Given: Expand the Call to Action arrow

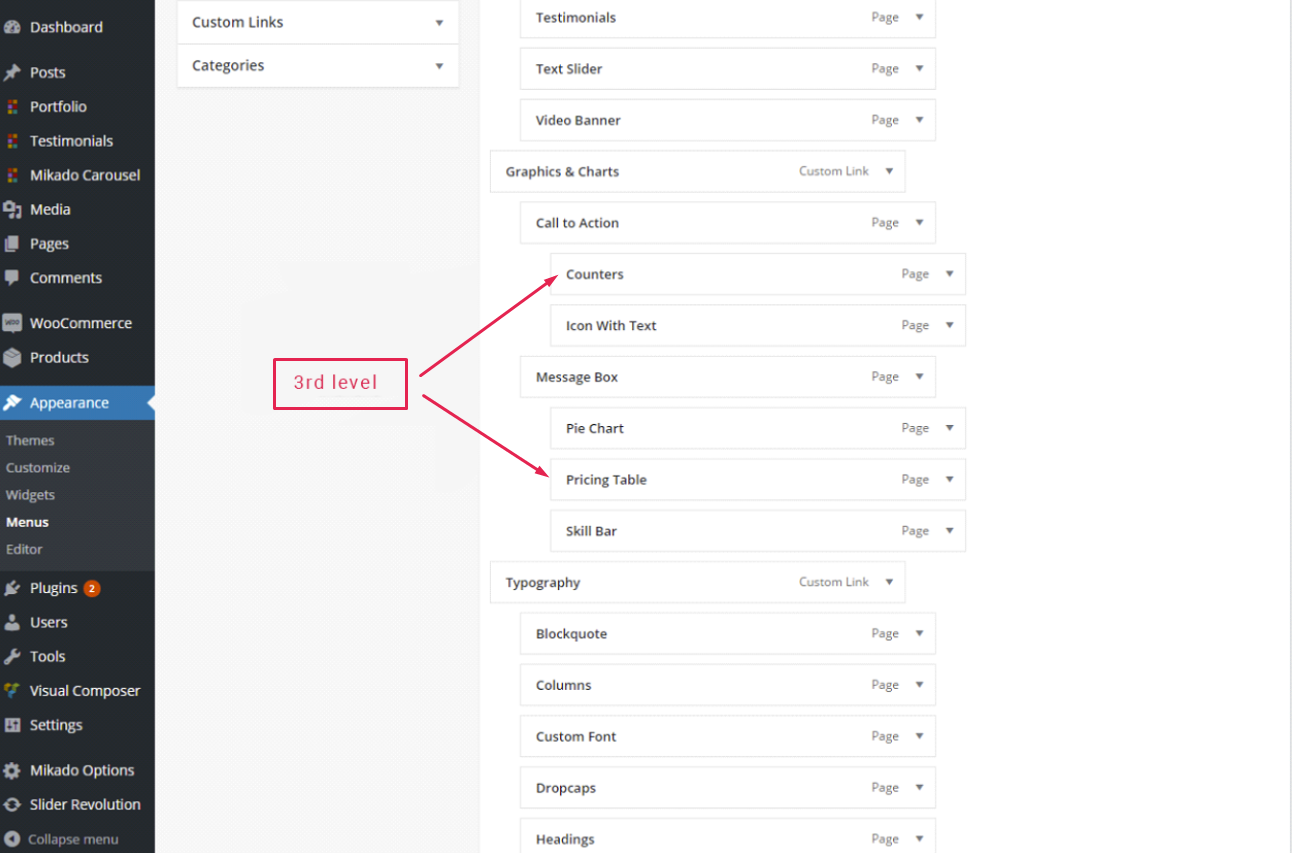Looking at the screenshot, I should [919, 223].
